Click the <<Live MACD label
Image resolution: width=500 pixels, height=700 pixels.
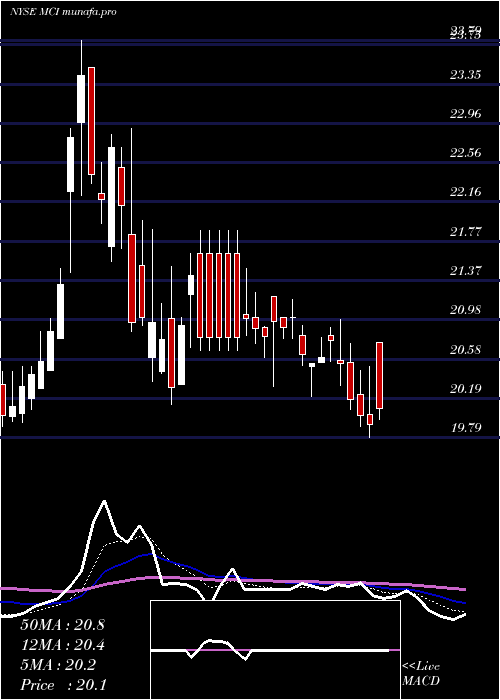[x=421, y=674]
